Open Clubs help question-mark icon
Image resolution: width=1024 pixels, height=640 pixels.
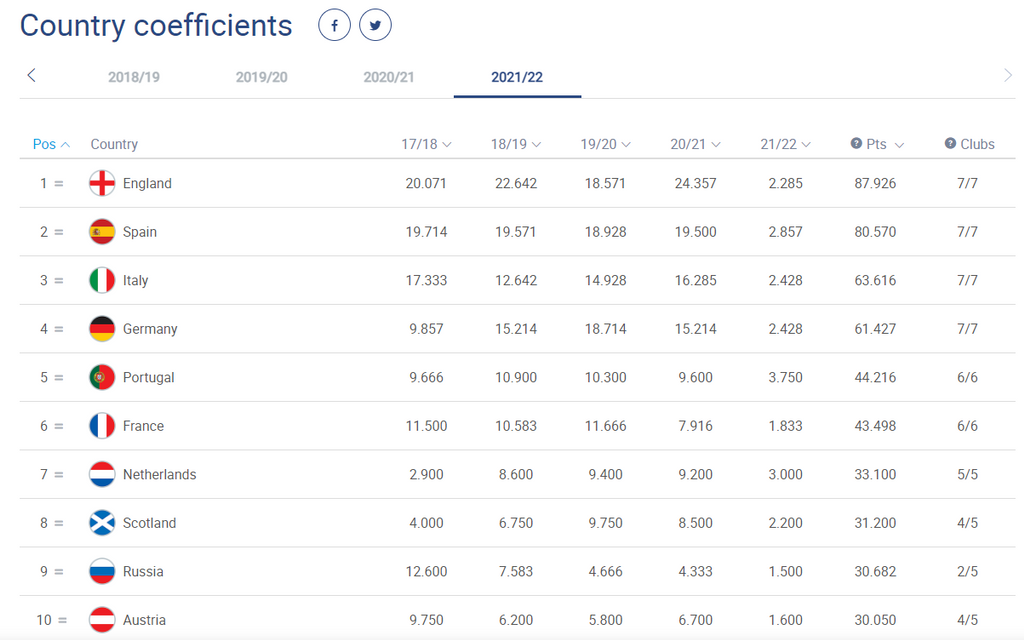[x=950, y=143]
